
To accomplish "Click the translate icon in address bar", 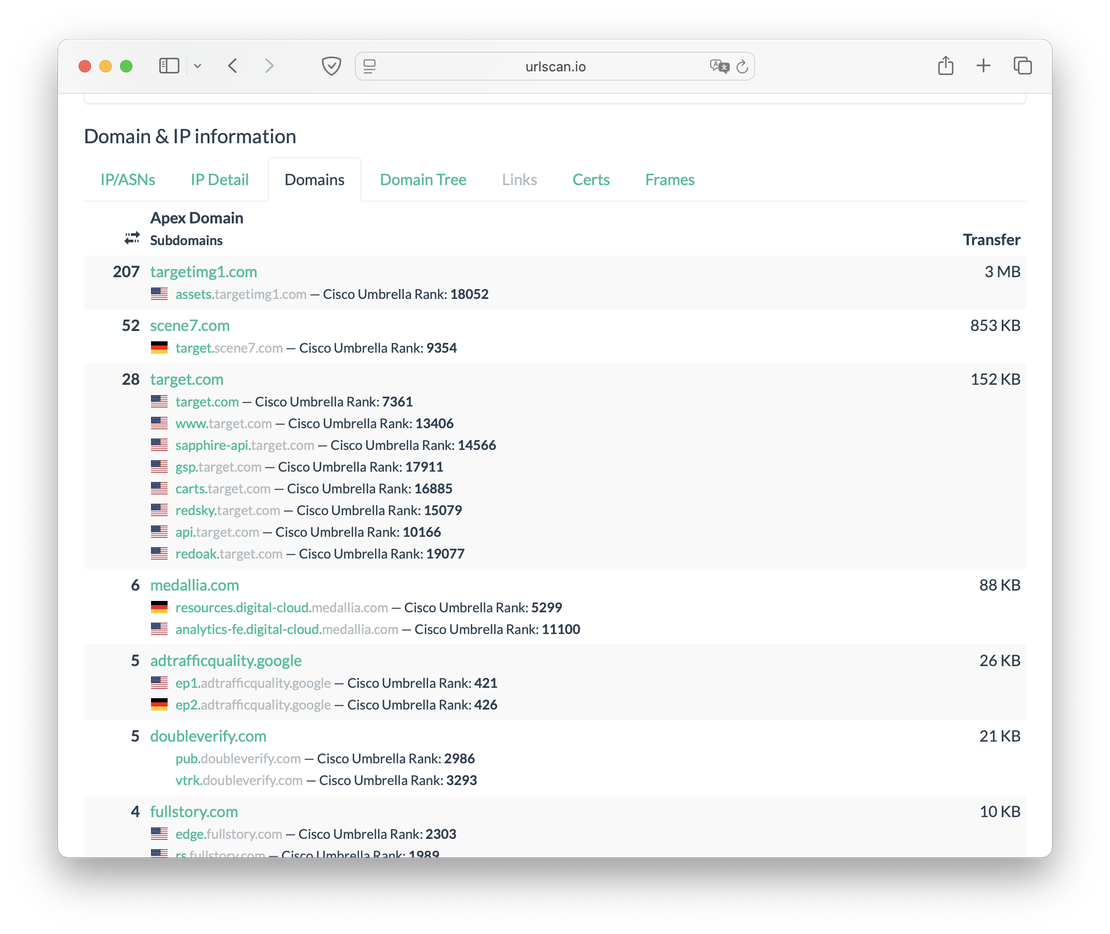I will tap(718, 67).
